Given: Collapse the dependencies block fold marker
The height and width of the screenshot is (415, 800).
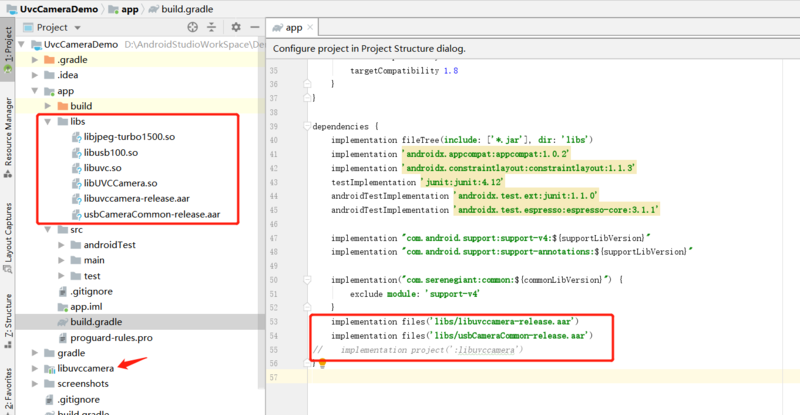Looking at the screenshot, I should coord(306,127).
